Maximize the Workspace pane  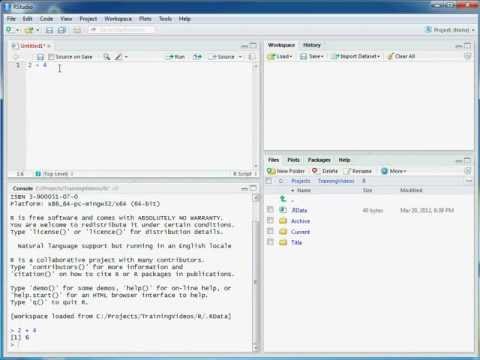click(x=468, y=45)
